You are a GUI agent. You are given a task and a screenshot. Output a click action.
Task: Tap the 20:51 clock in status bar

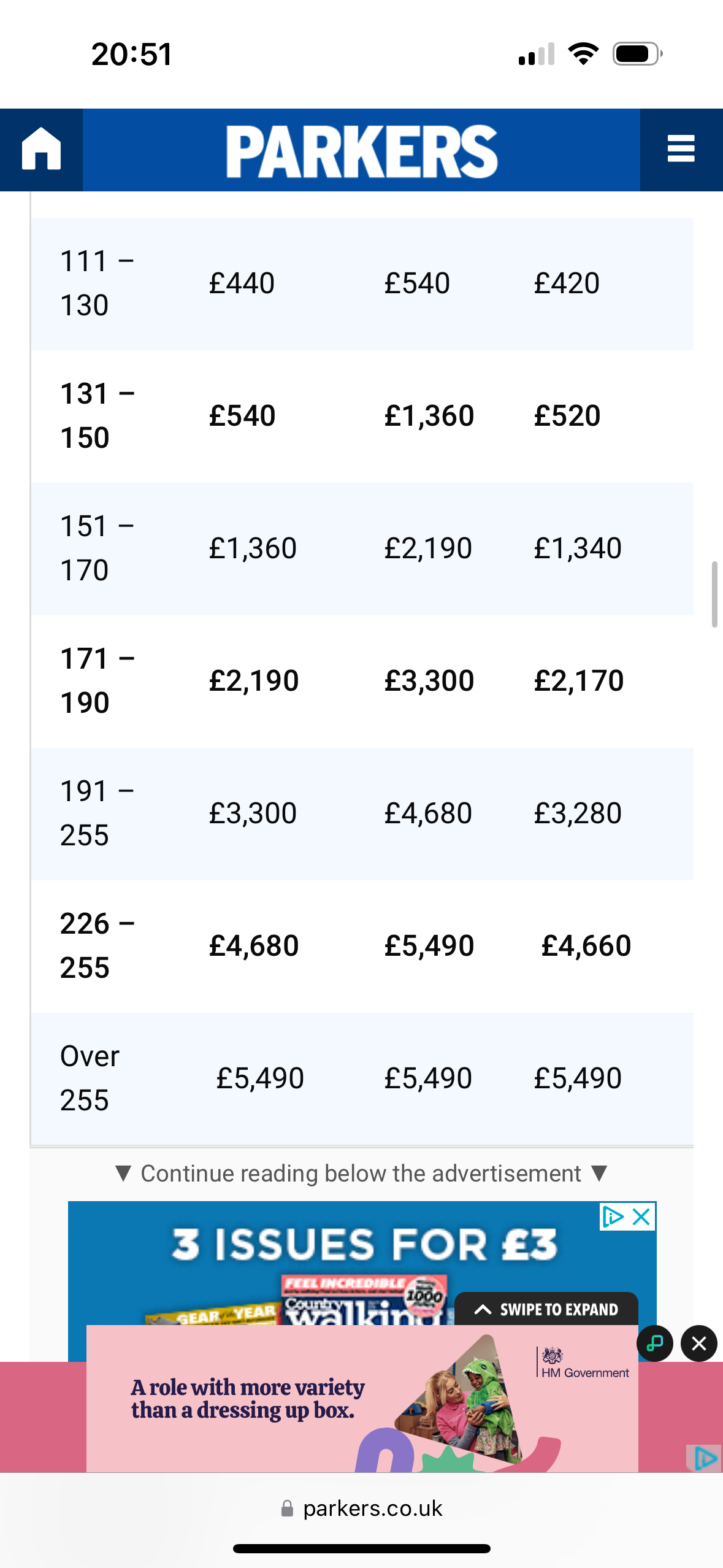(132, 54)
